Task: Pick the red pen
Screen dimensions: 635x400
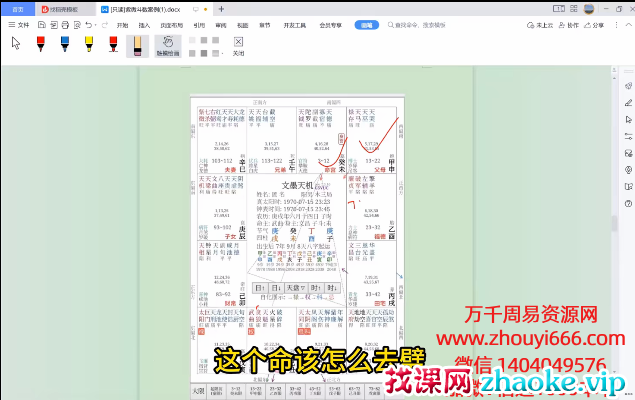Action: [x=40, y=43]
